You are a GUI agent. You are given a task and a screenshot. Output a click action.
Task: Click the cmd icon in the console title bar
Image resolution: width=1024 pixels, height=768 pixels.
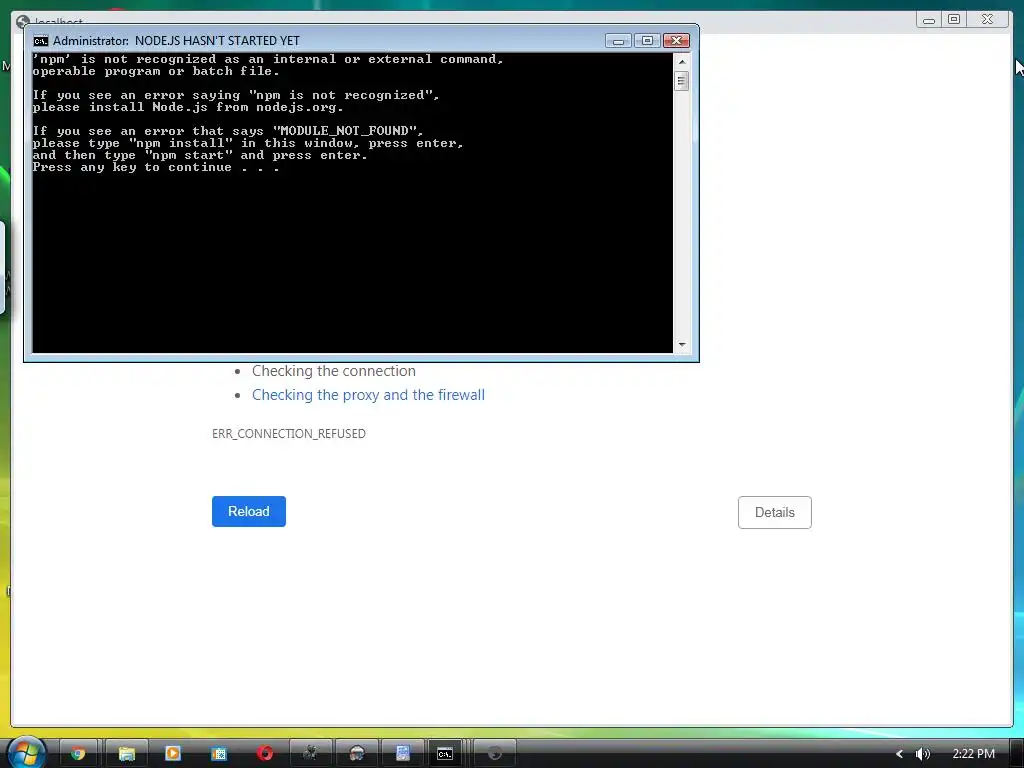[40, 40]
